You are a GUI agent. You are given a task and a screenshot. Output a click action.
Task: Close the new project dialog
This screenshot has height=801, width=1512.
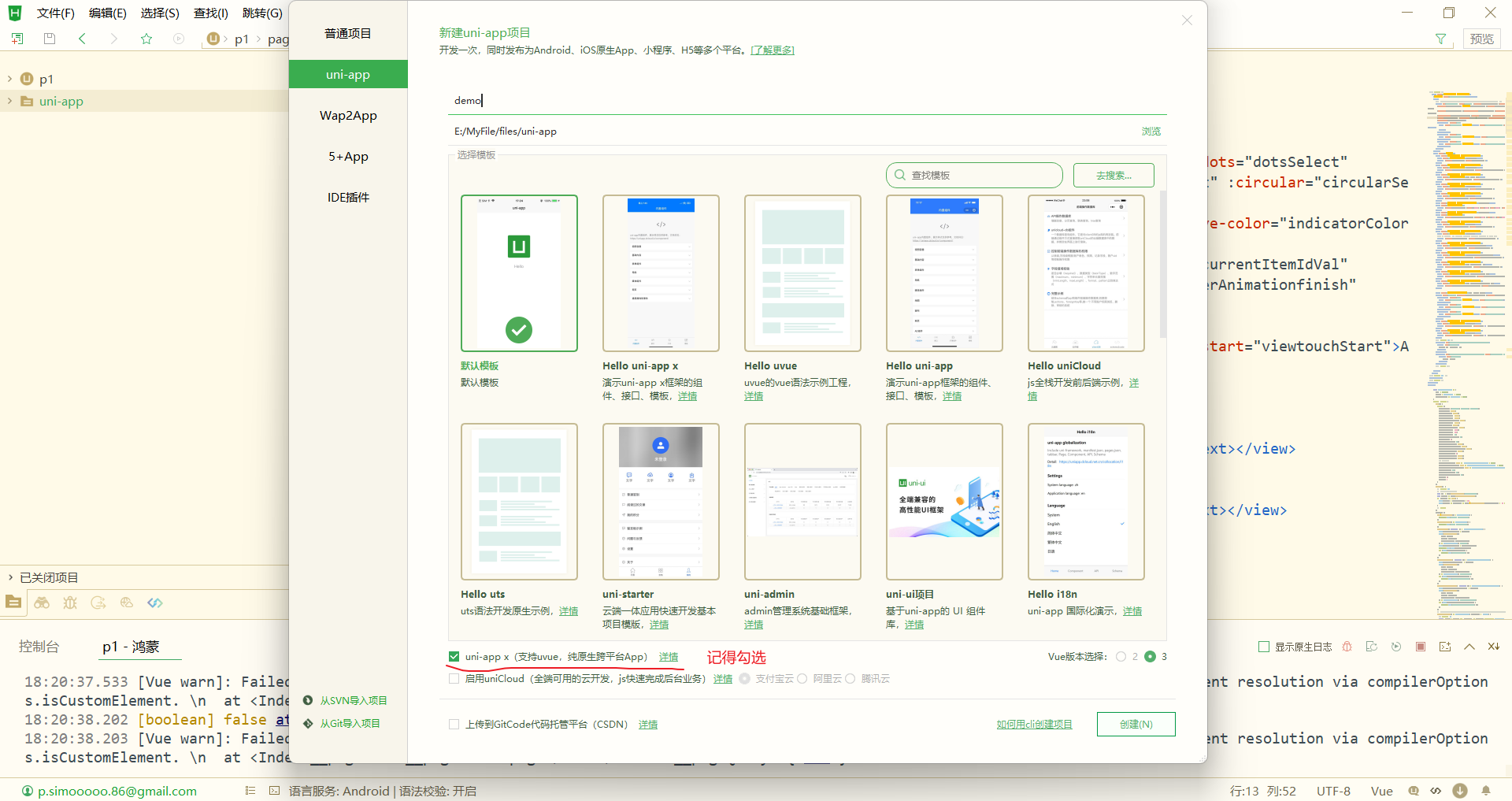click(1187, 20)
